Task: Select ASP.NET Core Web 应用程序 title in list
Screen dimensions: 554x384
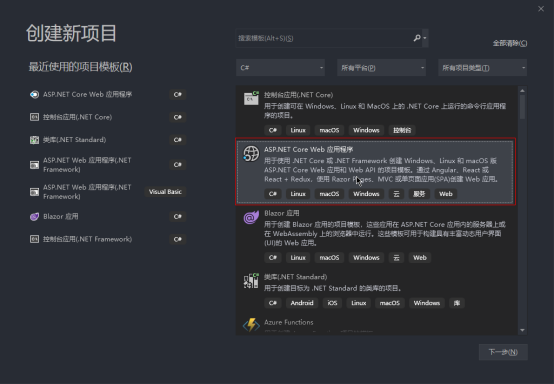Action: (308, 149)
